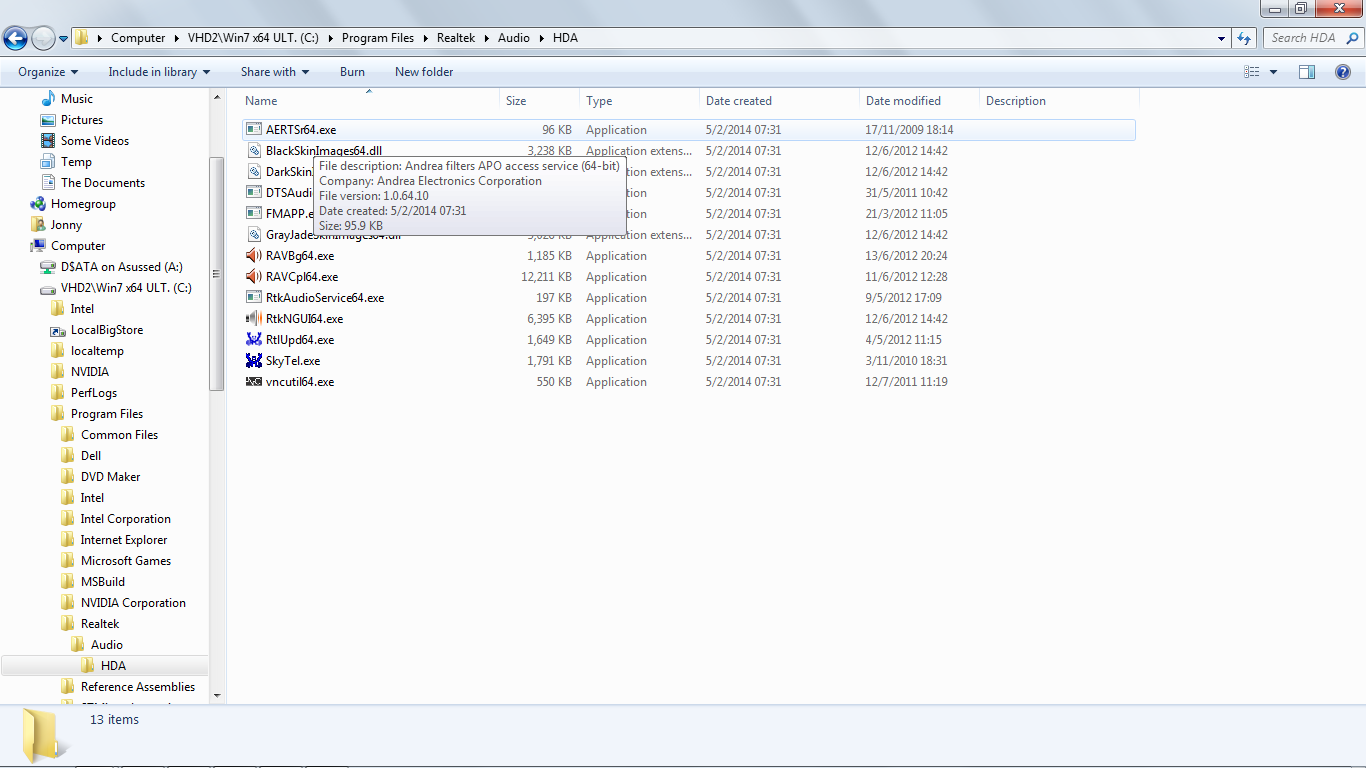Click the Search HDA input field

pyautogui.click(x=1303, y=38)
